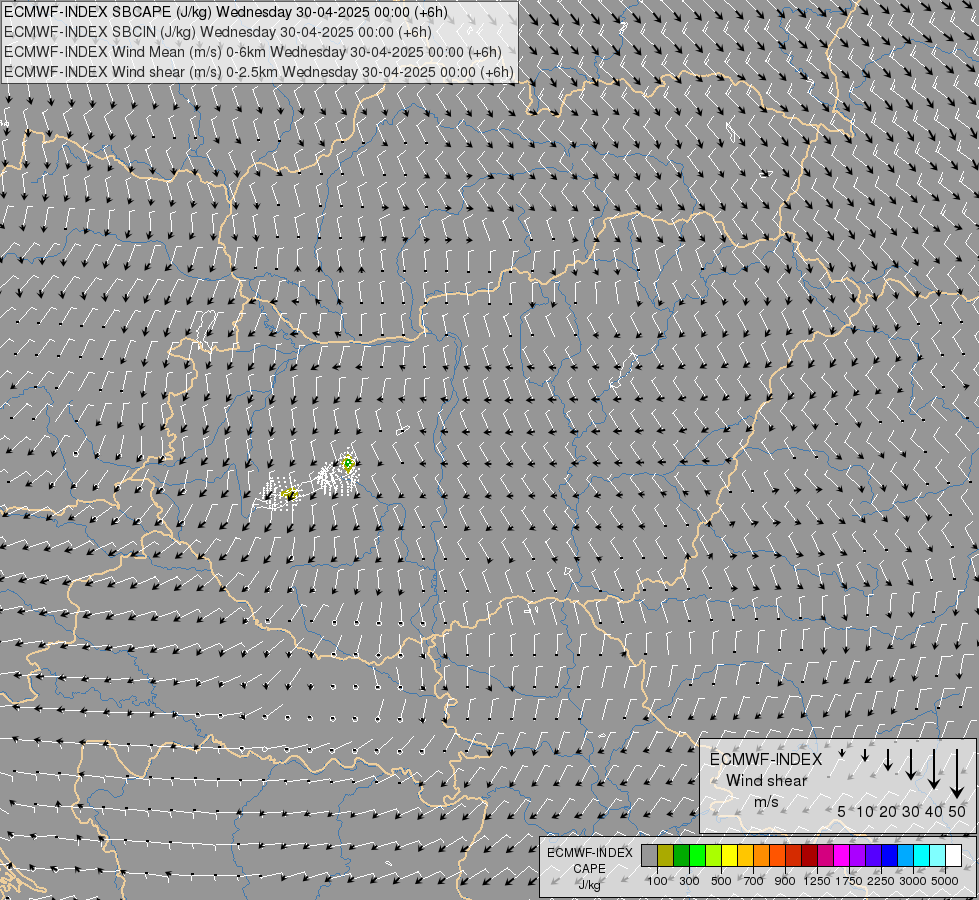Screen dimensions: 979x900
Task: Click the yellow CAPE spot left of the green one
Action: pyautogui.click(x=289, y=494)
